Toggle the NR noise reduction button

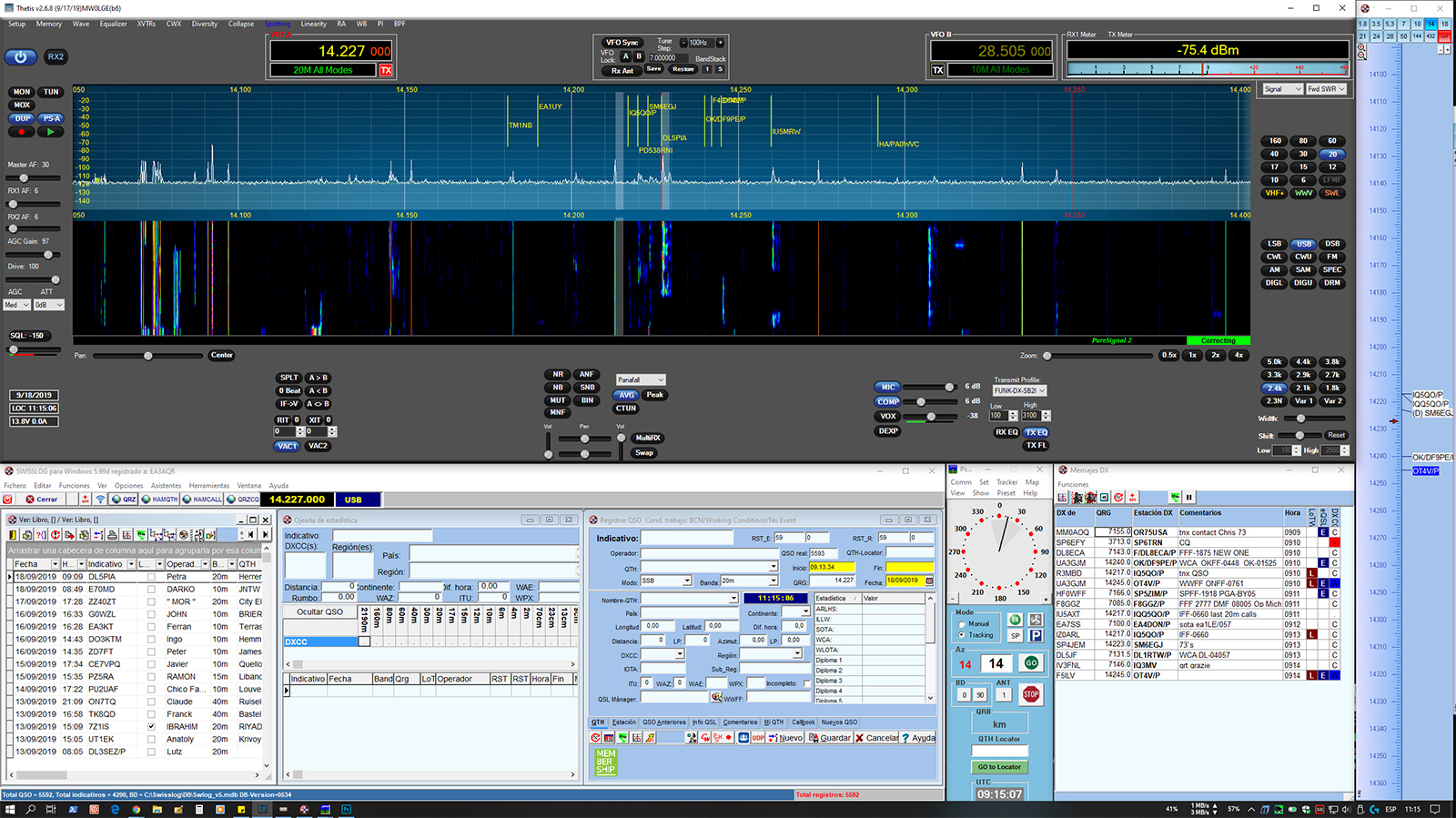click(x=558, y=374)
